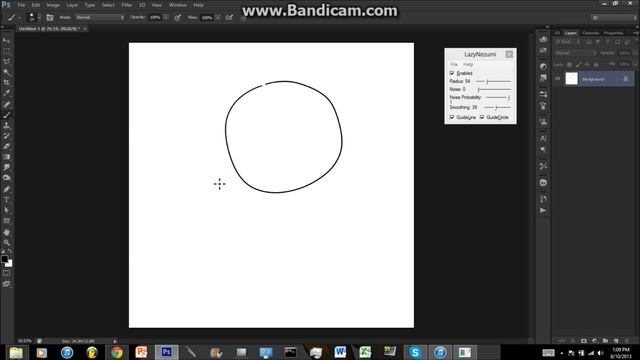Click the Opacity value field in options bar
This screenshot has width=640, height=360.
click(155, 18)
